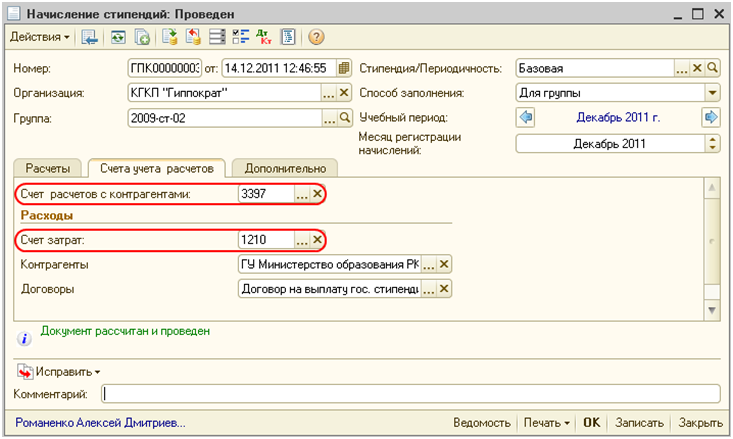Click the Дт/Кт postings icon in toolbar
Image resolution: width=733 pixels, height=439 pixels.
coord(263,37)
